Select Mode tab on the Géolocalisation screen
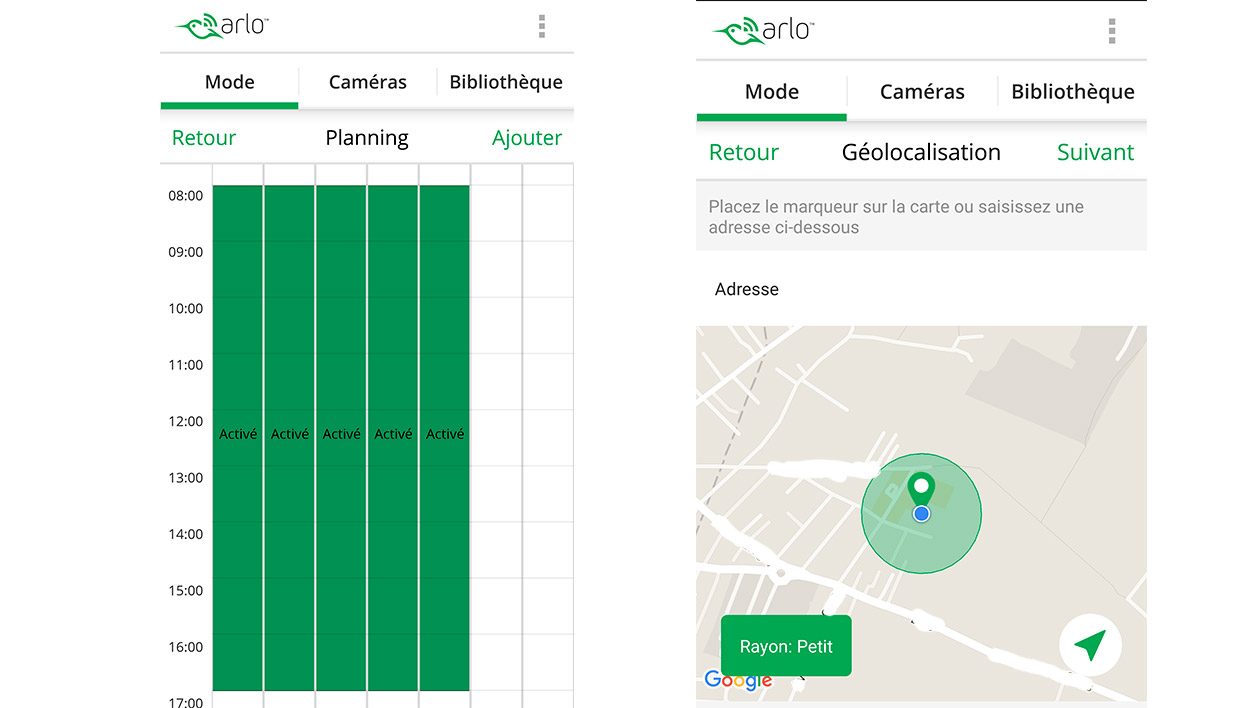1256x708 pixels. tap(771, 92)
